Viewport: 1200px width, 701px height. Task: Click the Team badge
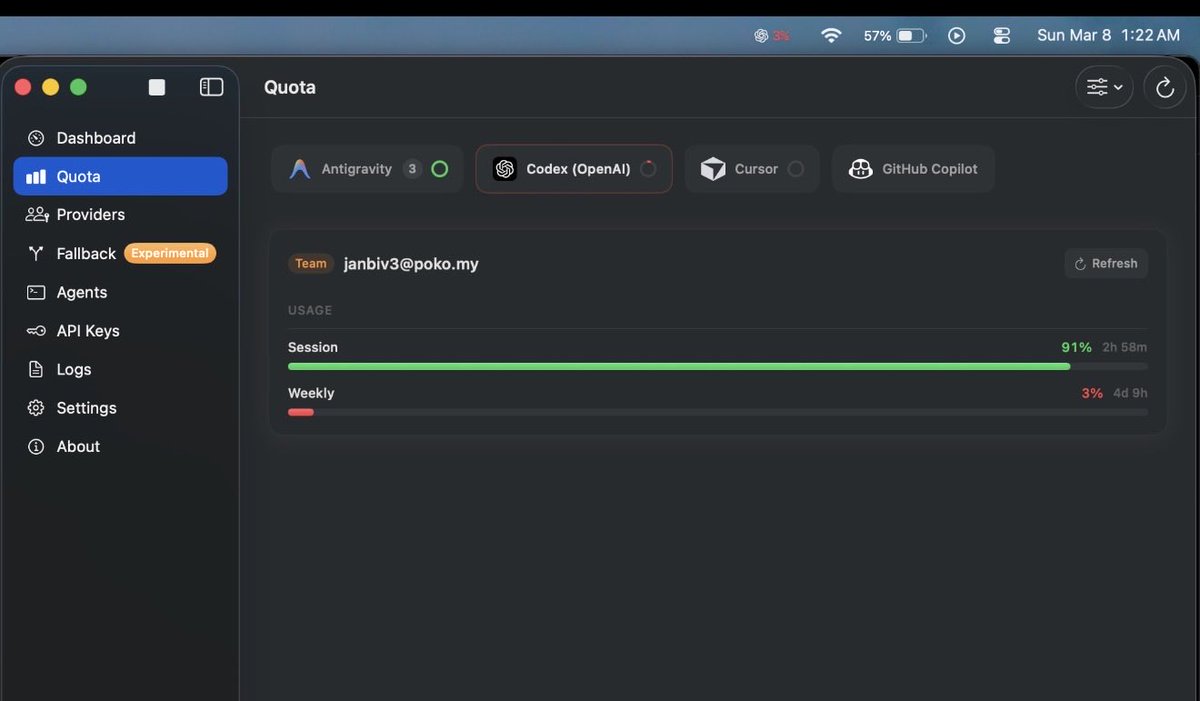(x=311, y=264)
